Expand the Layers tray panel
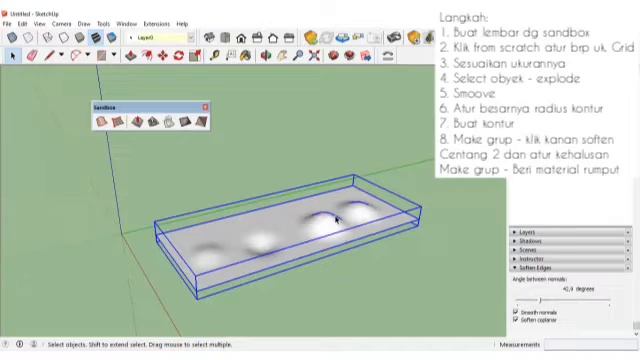This screenshot has height=360, width=640. coord(570,232)
